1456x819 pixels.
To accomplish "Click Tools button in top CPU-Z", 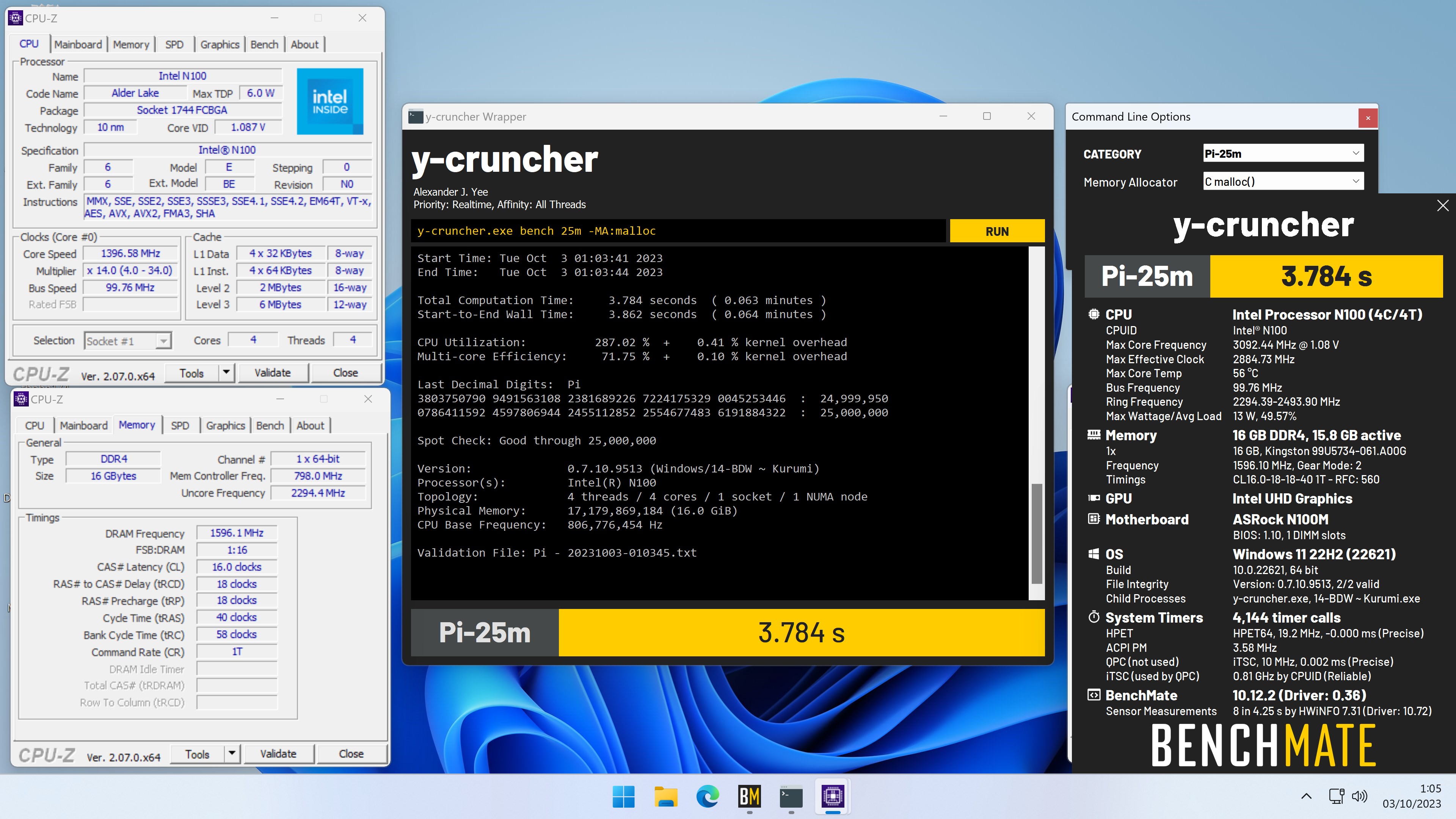I will pos(191,372).
